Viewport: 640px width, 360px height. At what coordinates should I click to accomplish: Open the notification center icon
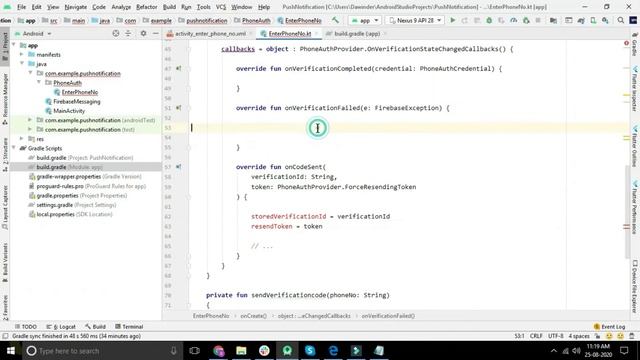624,351
